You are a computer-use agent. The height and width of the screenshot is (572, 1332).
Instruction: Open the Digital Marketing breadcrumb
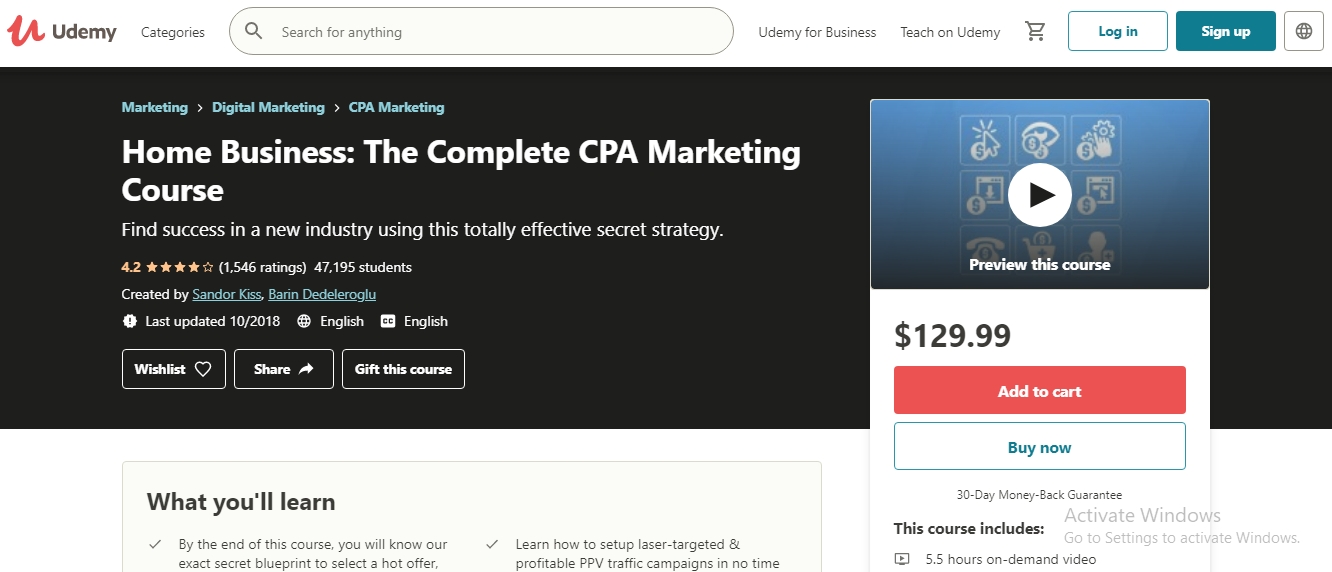click(268, 107)
